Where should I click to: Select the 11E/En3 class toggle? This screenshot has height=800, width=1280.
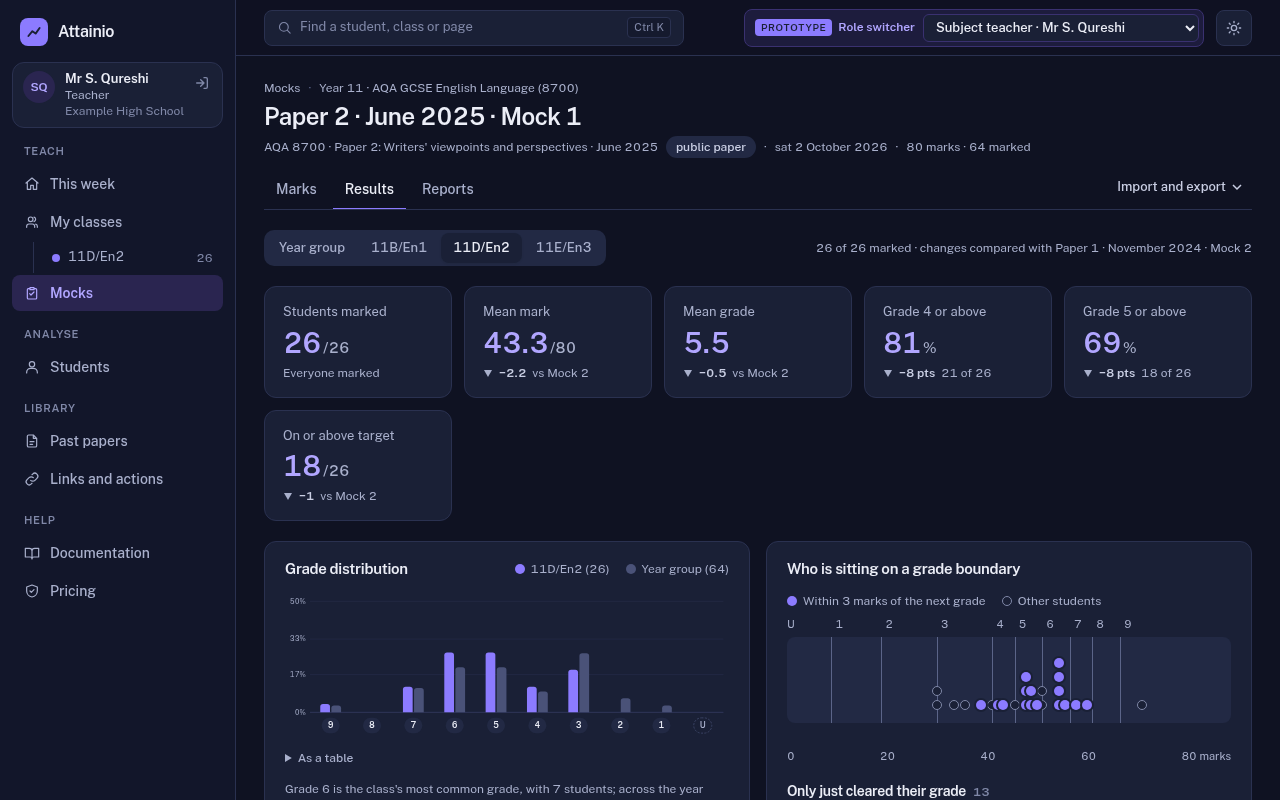[563, 248]
